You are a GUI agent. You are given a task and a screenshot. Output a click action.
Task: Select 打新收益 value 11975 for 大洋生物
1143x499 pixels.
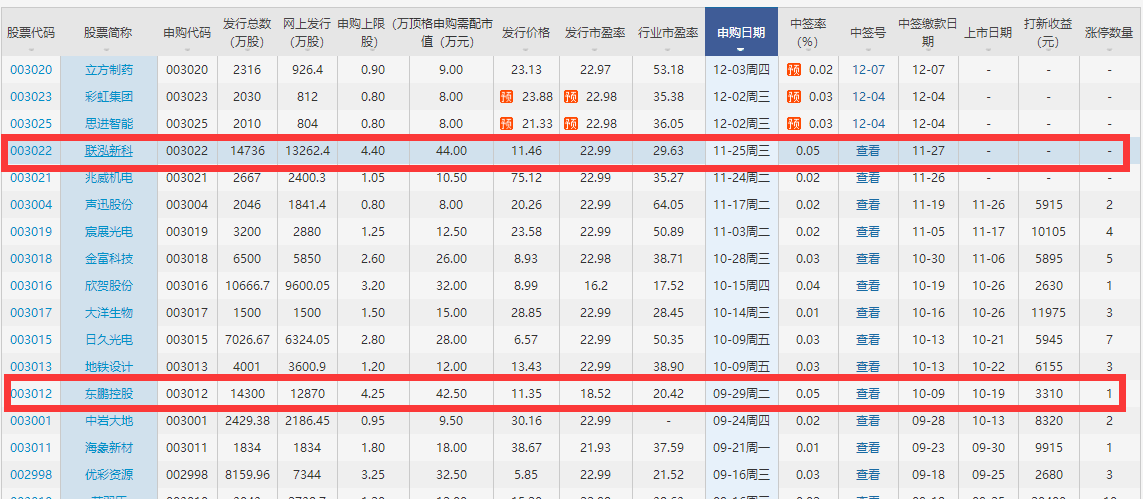(x=1048, y=313)
